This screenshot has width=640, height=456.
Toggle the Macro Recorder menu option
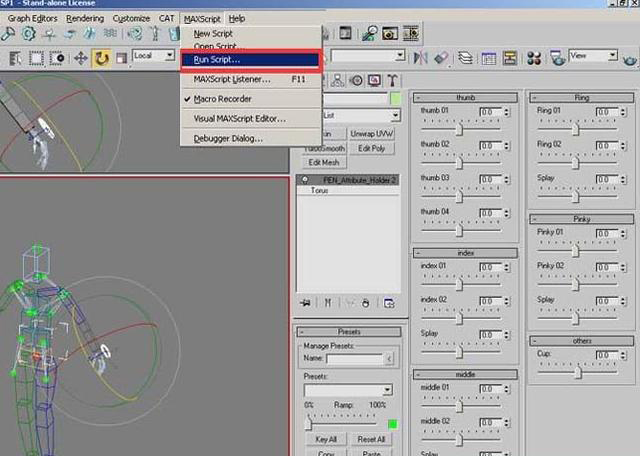pos(222,99)
